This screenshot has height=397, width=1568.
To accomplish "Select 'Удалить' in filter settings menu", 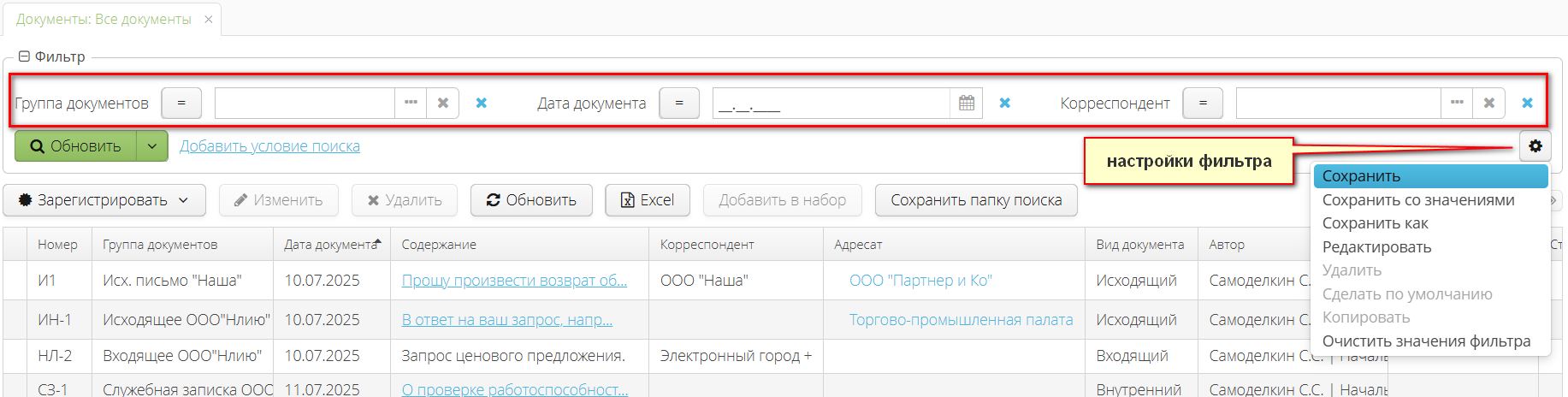I will (1431, 270).
